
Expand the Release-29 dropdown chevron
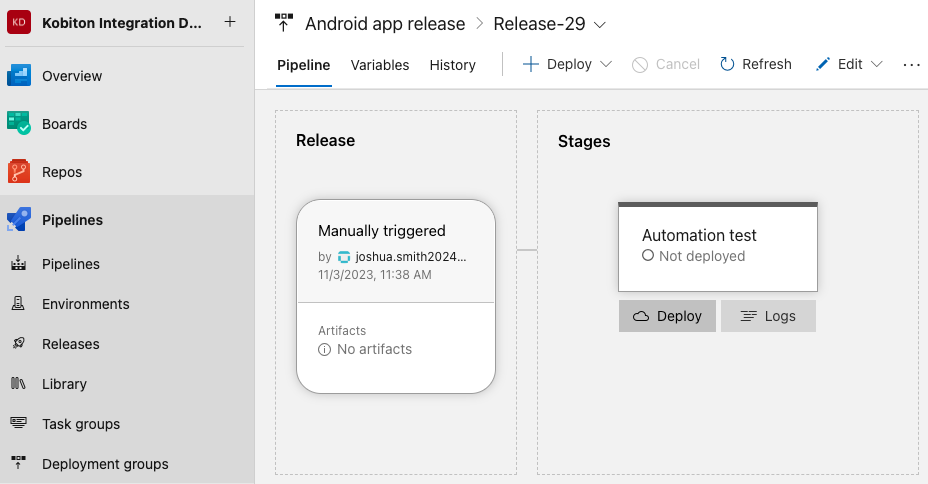[600, 25]
